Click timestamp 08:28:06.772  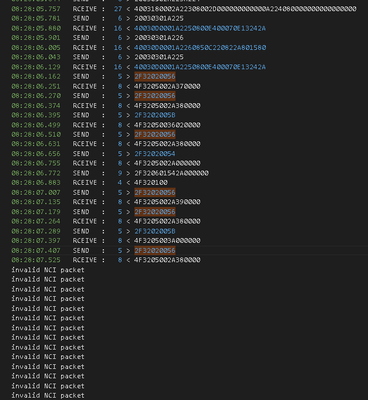36,173
